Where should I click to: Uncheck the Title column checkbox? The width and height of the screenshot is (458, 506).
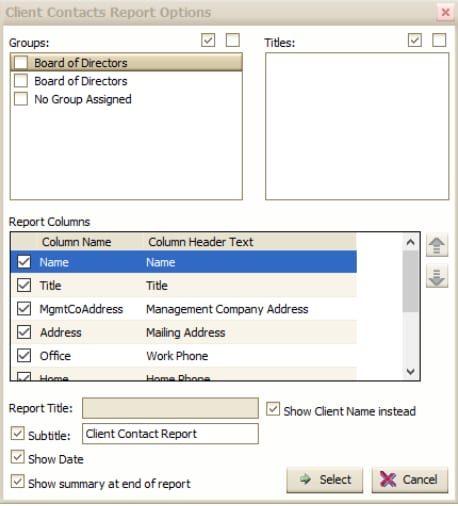(x=24, y=285)
